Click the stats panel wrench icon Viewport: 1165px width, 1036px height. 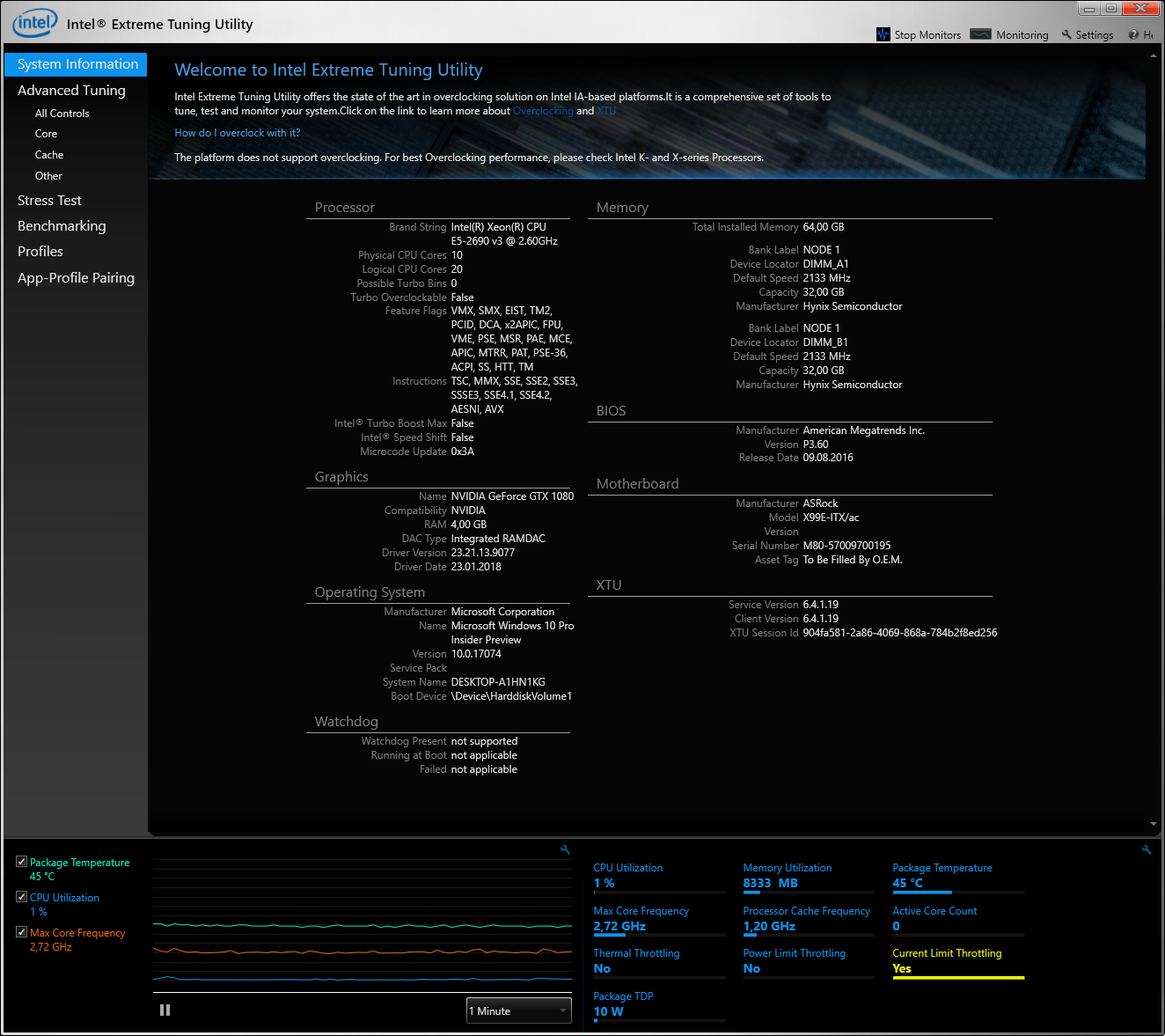click(x=1146, y=850)
